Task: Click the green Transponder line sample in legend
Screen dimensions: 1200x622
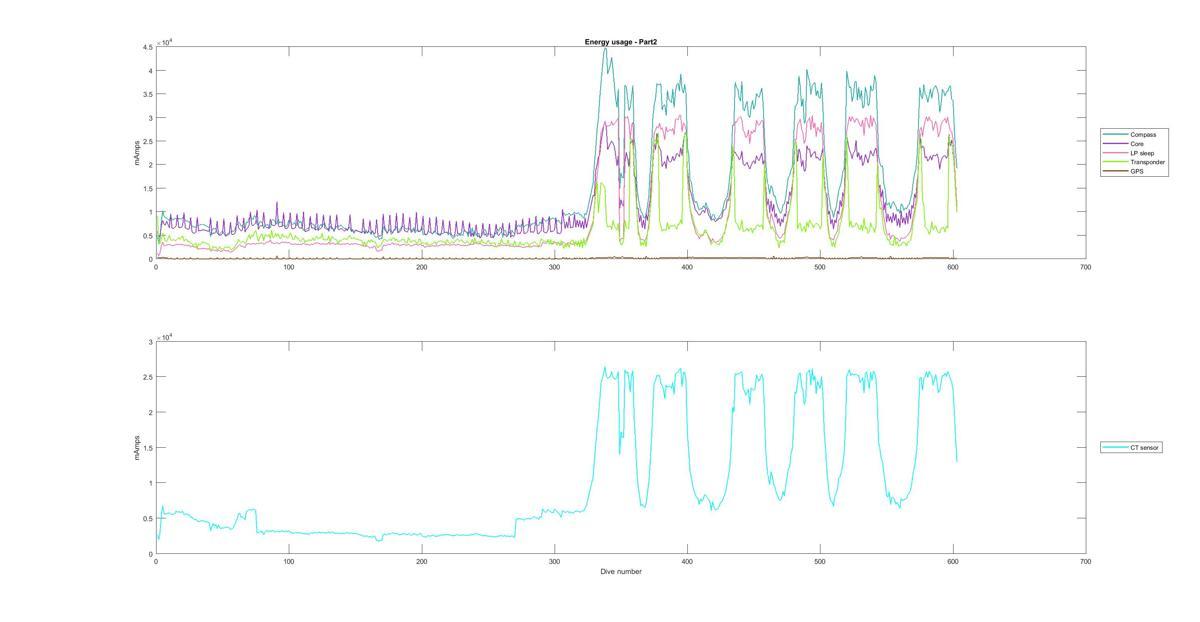Action: [x=1116, y=162]
